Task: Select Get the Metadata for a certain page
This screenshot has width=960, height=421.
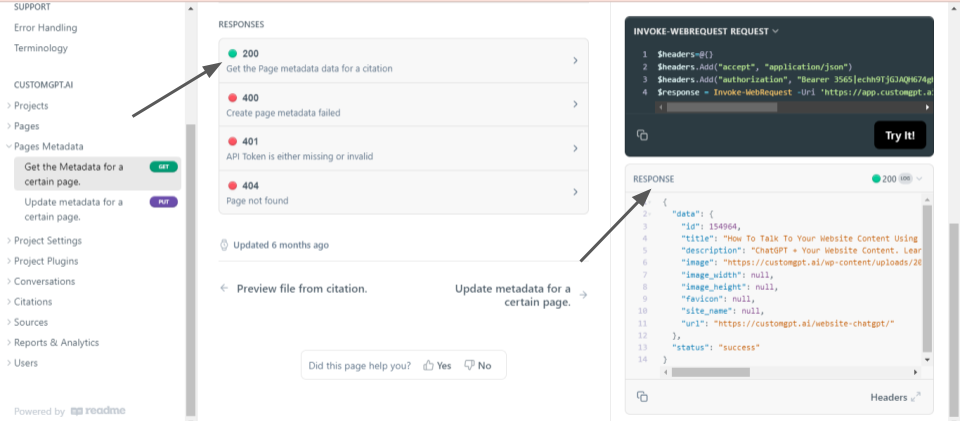Action: (x=97, y=174)
